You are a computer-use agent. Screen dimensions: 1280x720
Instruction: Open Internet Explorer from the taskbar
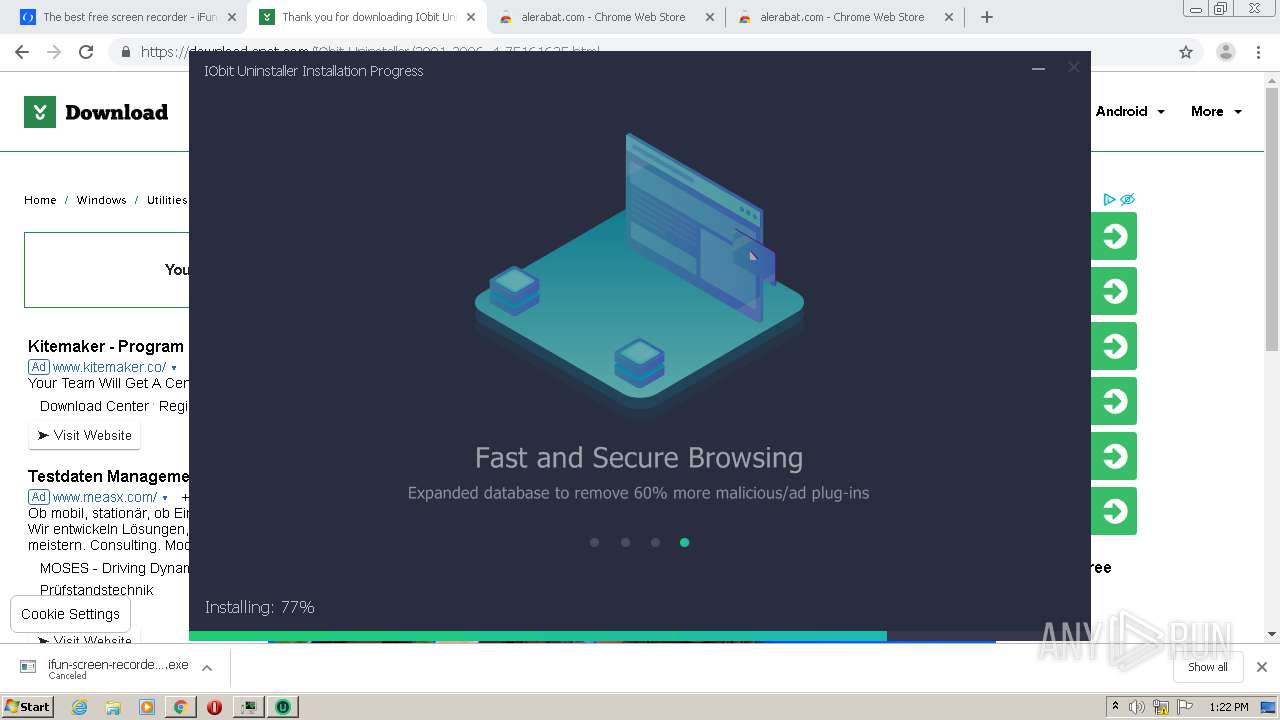tap(80, 707)
